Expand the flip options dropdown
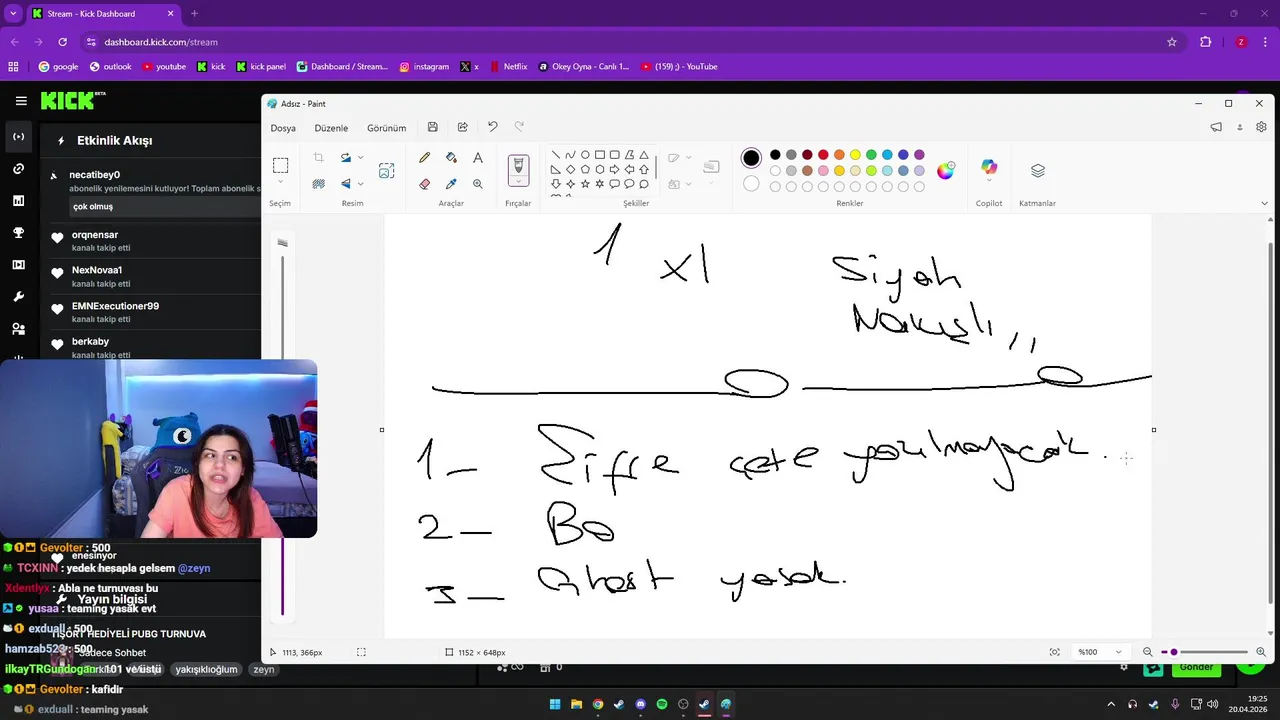 [x=361, y=184]
